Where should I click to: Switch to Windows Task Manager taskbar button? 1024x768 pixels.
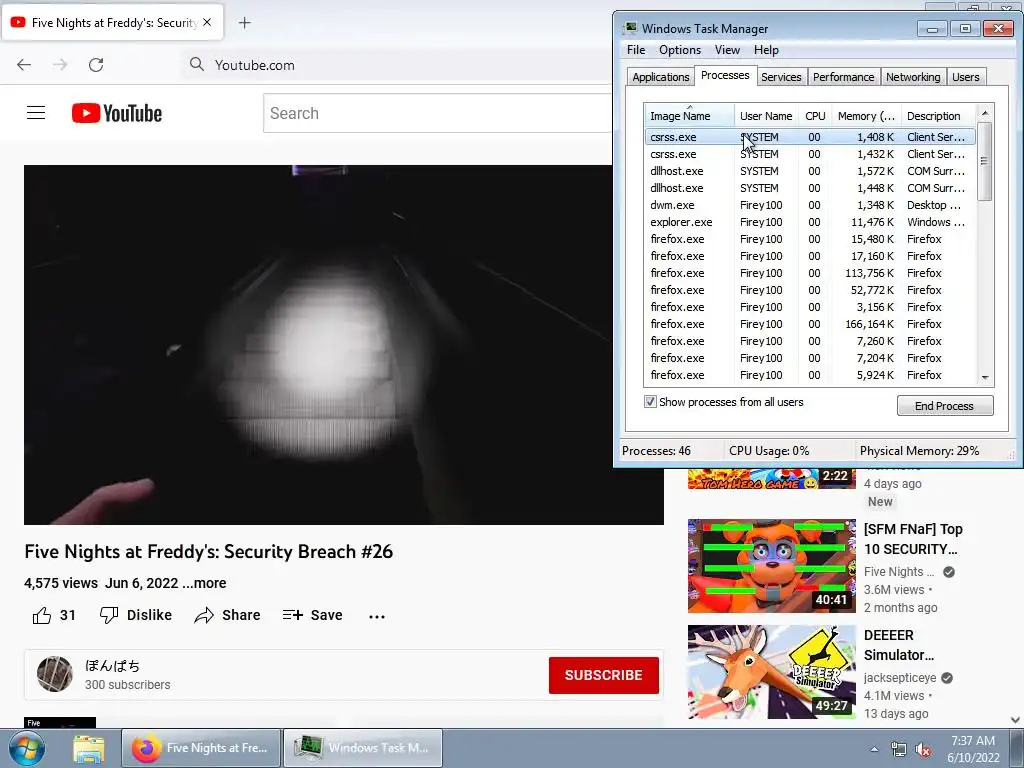coord(363,748)
